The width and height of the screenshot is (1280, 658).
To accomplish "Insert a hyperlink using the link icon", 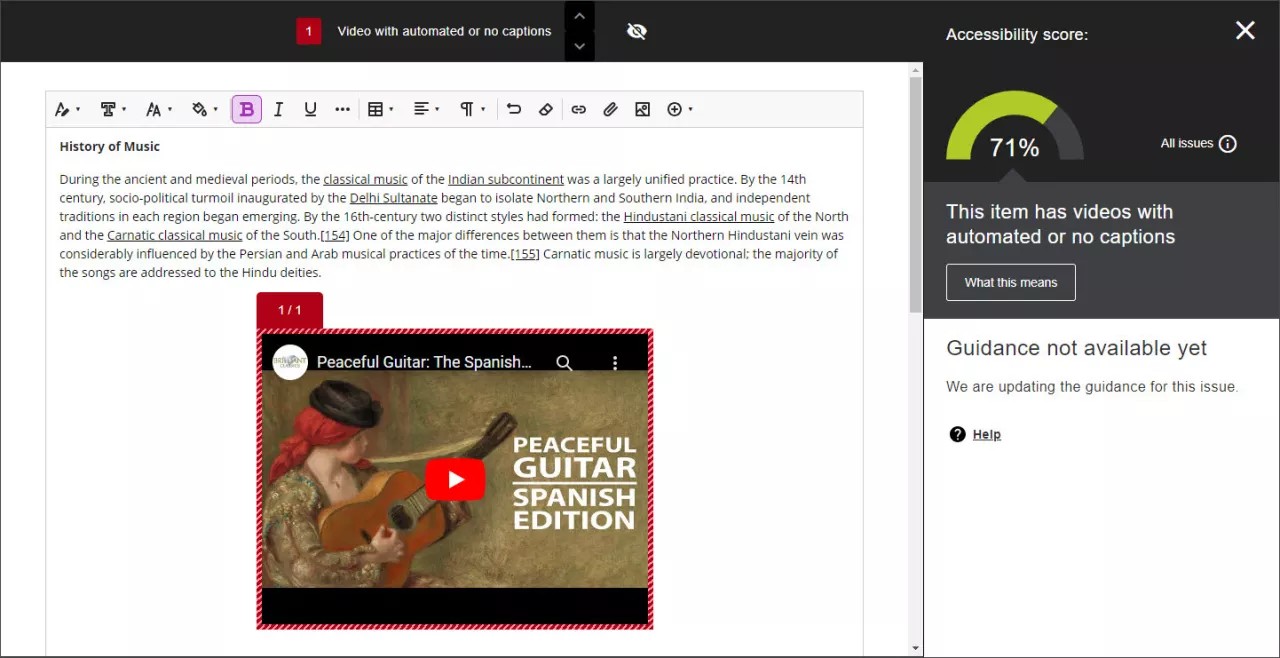I will 578,109.
